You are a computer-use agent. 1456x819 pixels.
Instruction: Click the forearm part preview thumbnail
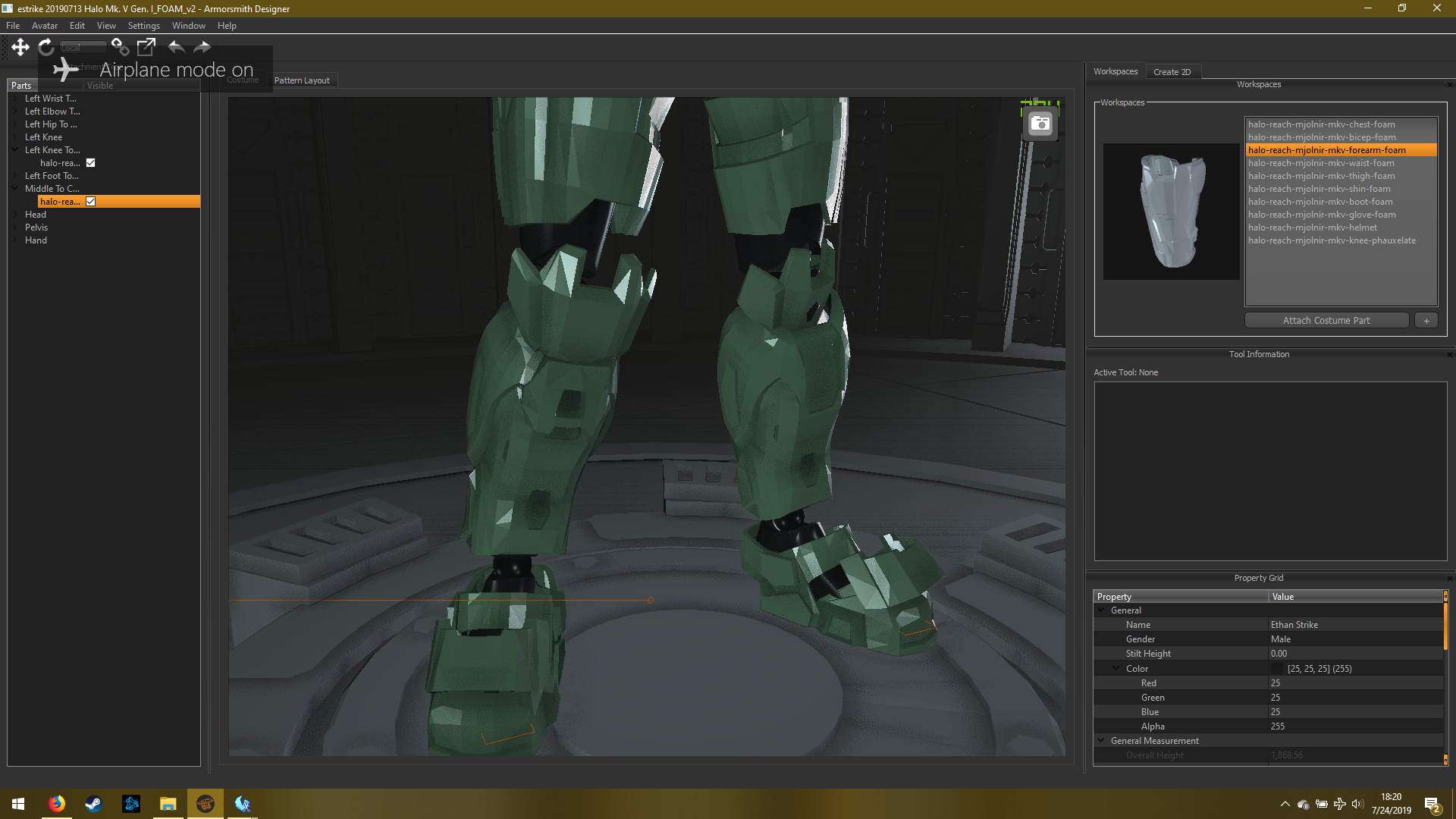[x=1171, y=212]
